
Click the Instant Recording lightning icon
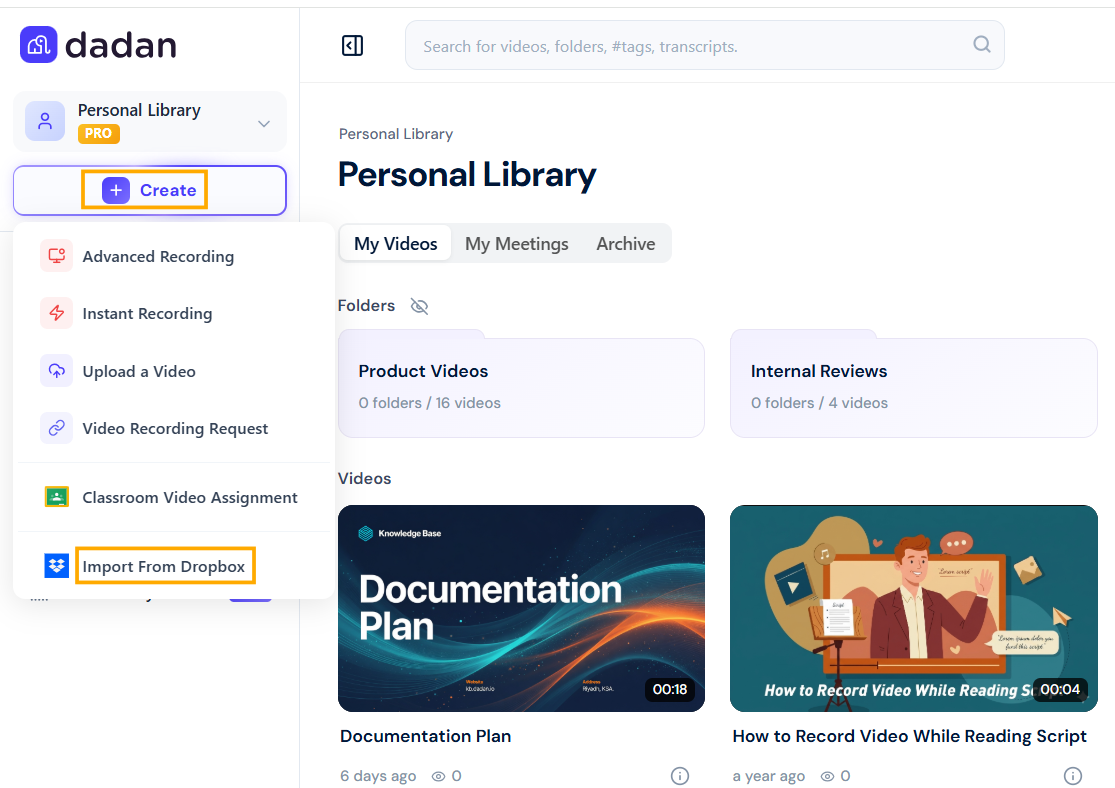click(x=56, y=313)
